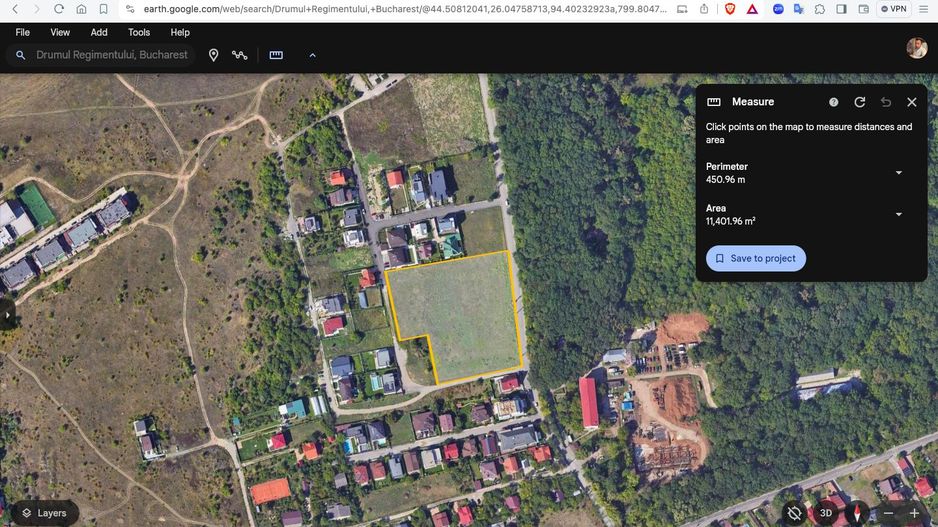938x527 pixels.
Task: Click the install app icon in address bar
Action: click(x=682, y=9)
